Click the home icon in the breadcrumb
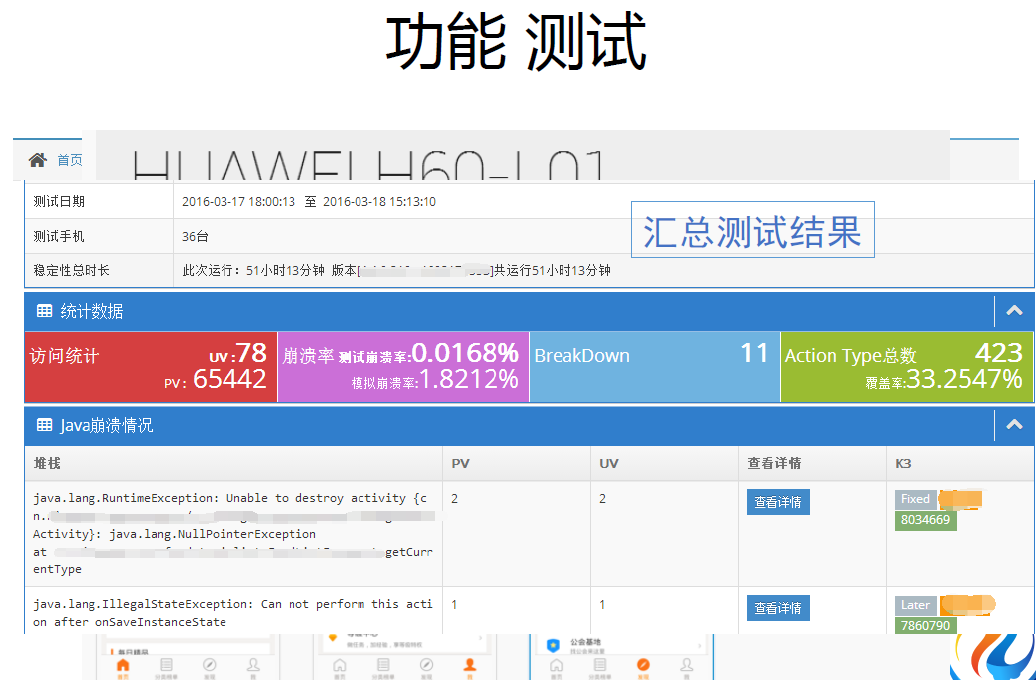1036x680 pixels. coord(38,160)
